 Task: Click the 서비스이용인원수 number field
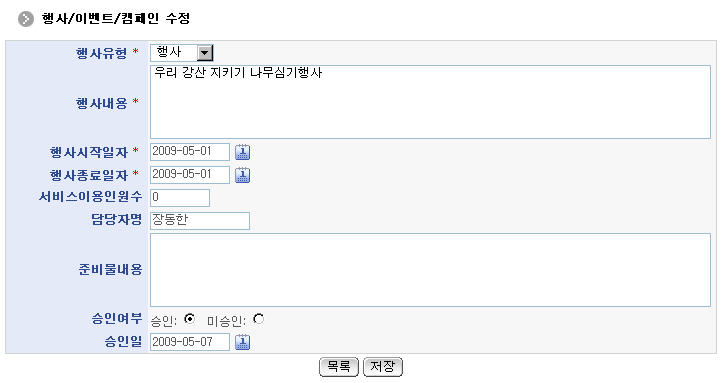point(180,198)
